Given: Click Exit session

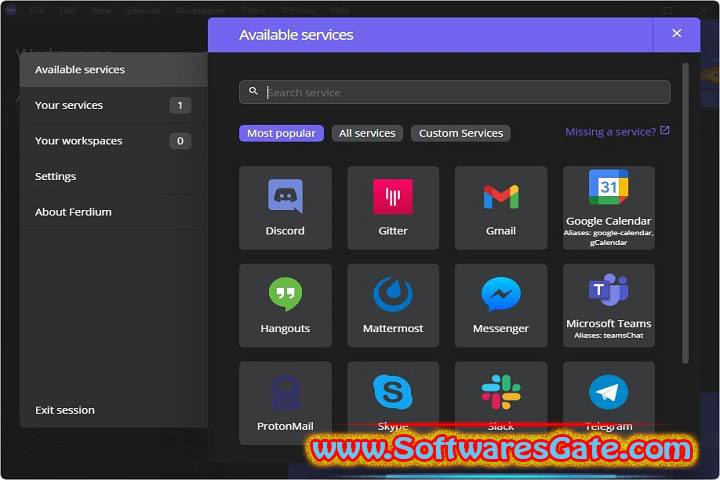Looking at the screenshot, I should 65,410.
